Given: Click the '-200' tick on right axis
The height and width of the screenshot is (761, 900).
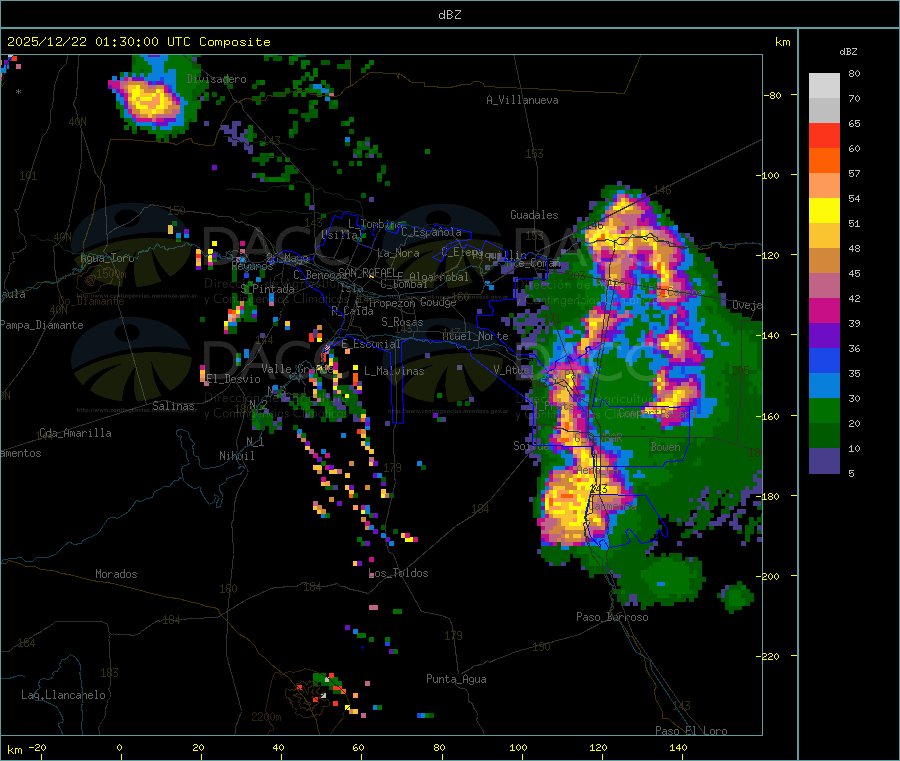Looking at the screenshot, I should [x=767, y=576].
